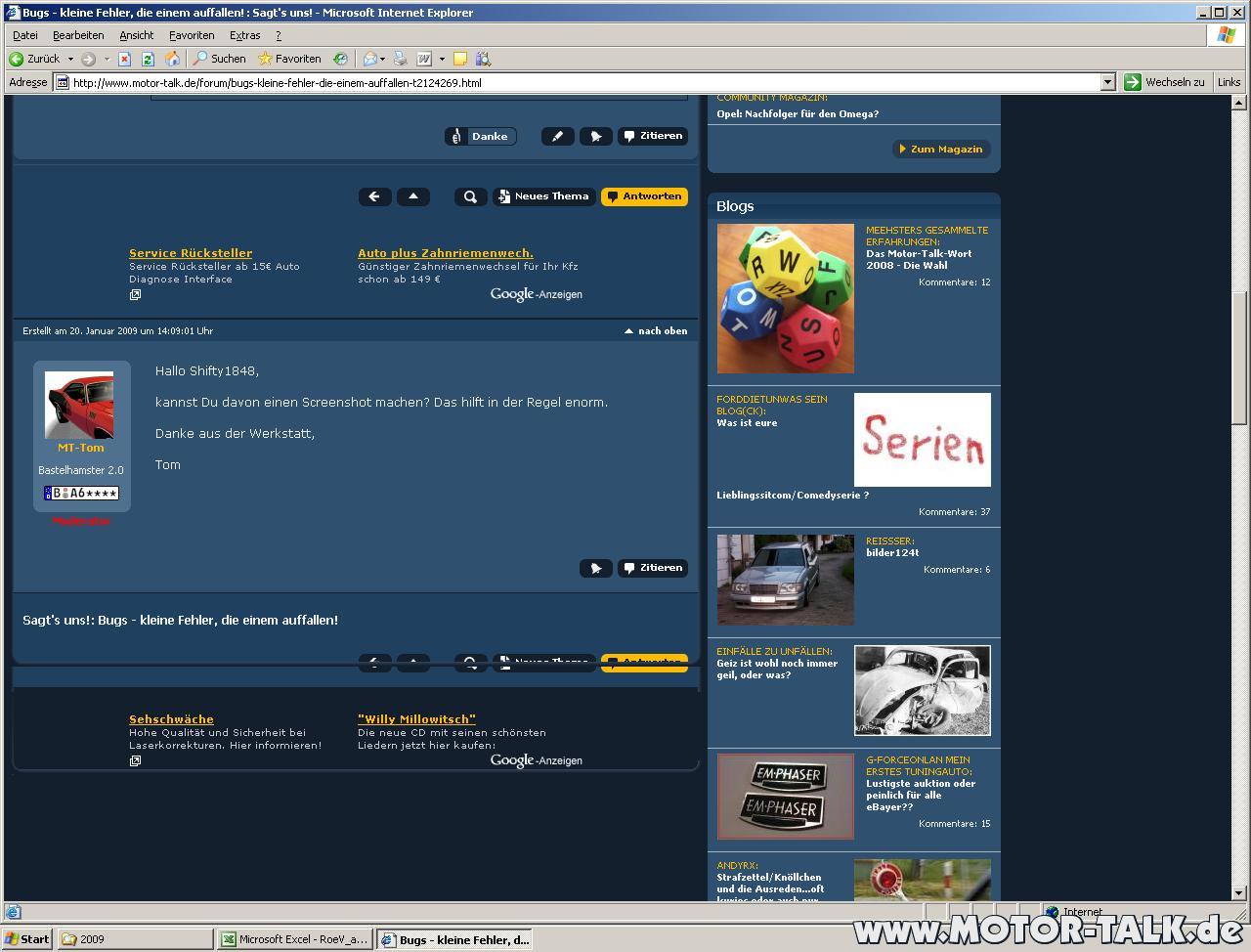Click the last icon on the browser toolbar
The image size is (1251, 952).
pos(484,59)
